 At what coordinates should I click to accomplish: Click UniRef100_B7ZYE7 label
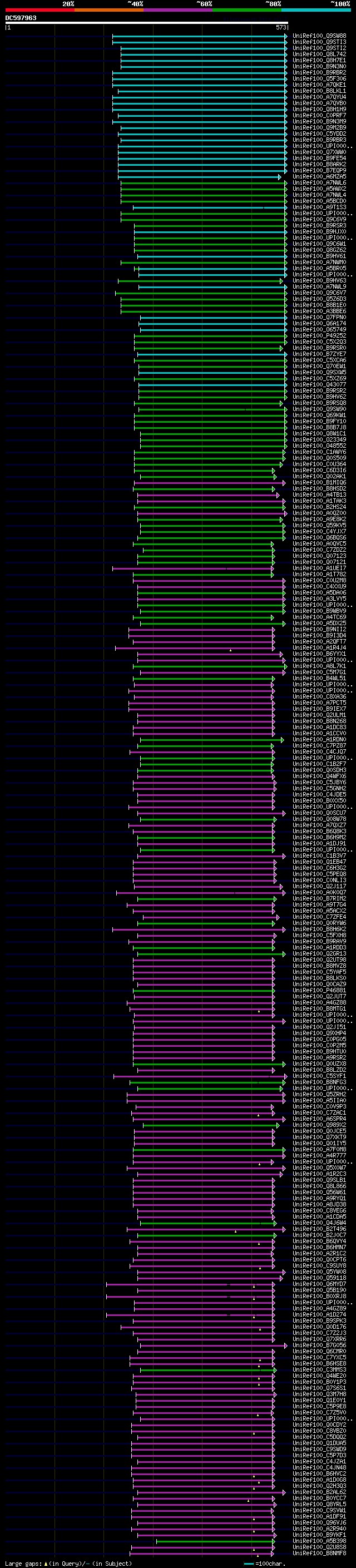tap(319, 354)
